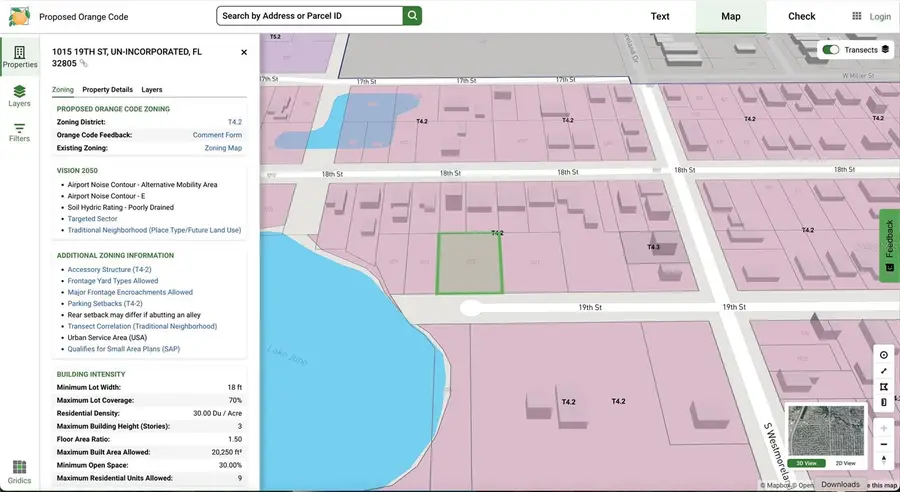Switch to the Text tab

(x=660, y=16)
